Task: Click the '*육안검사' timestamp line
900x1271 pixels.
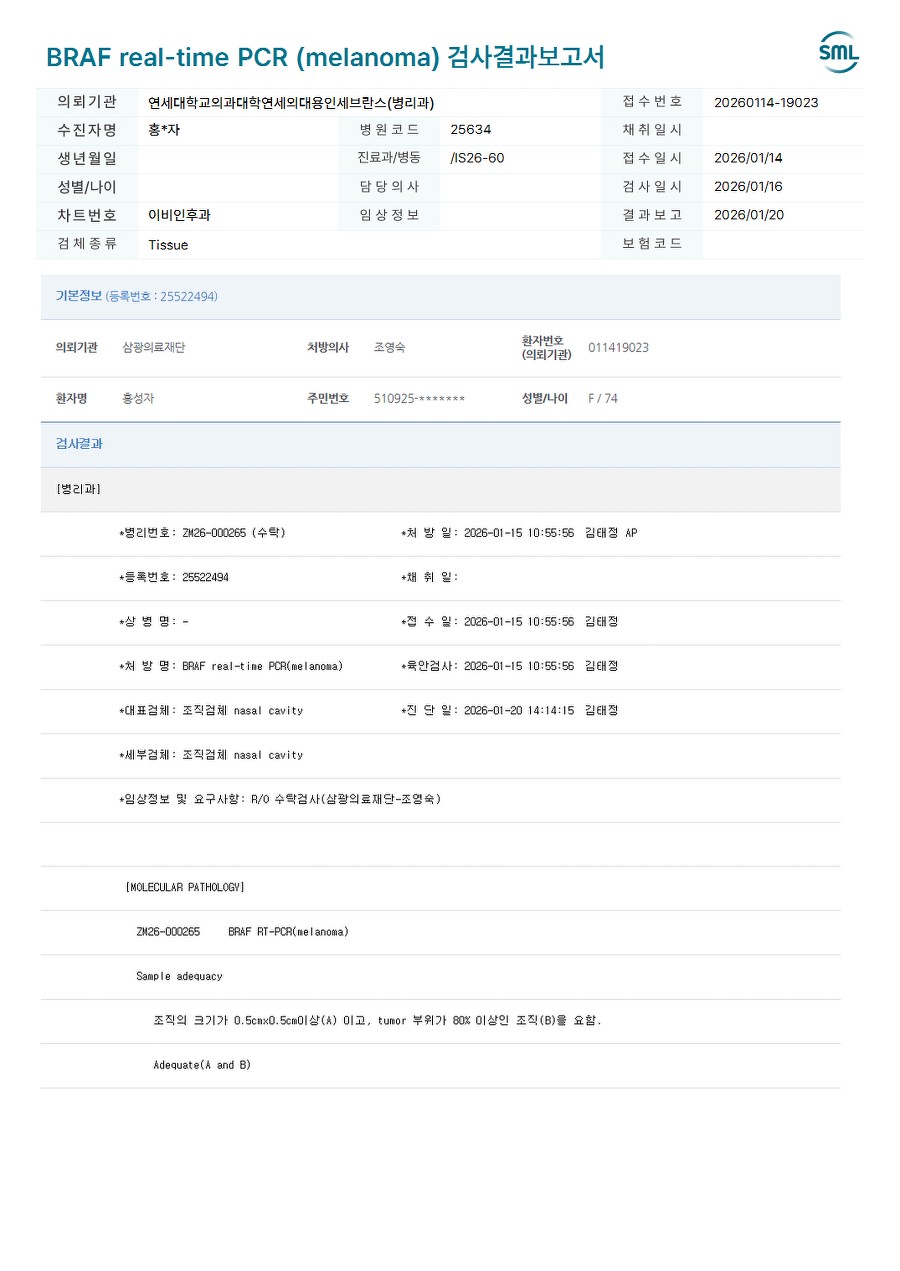Action: pos(510,666)
